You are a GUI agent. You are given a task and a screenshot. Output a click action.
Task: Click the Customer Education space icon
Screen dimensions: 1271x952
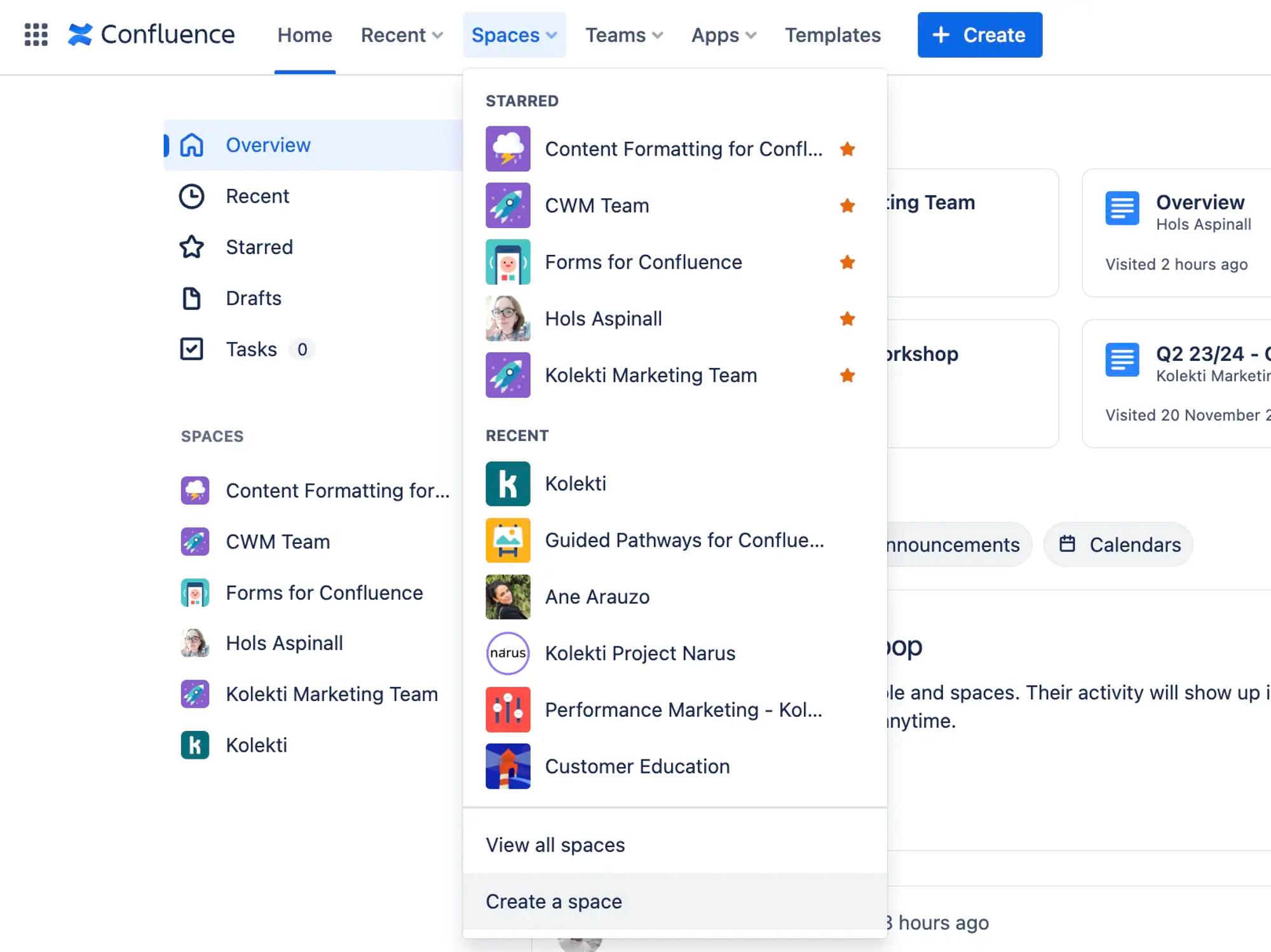507,766
